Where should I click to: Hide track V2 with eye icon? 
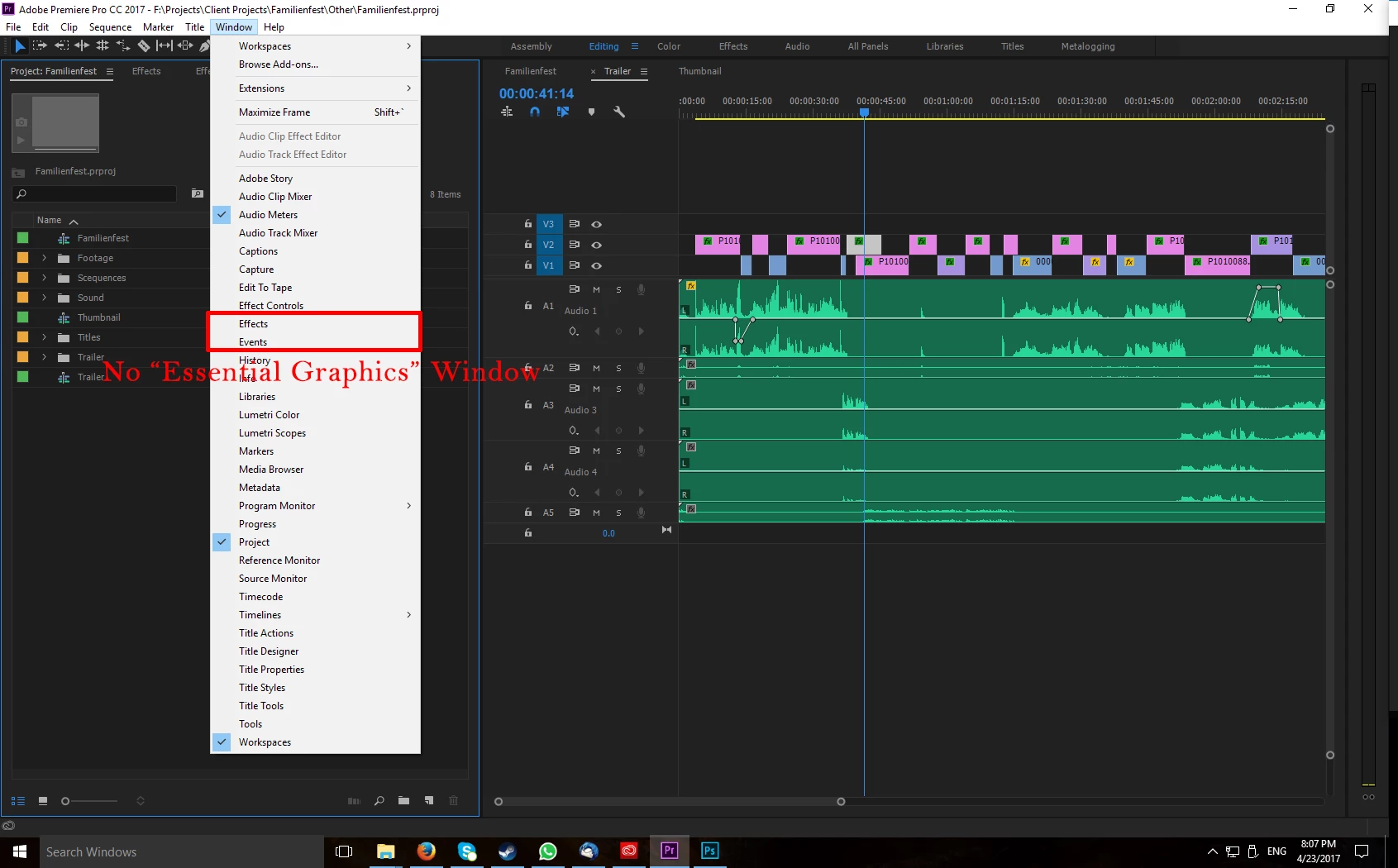[596, 245]
